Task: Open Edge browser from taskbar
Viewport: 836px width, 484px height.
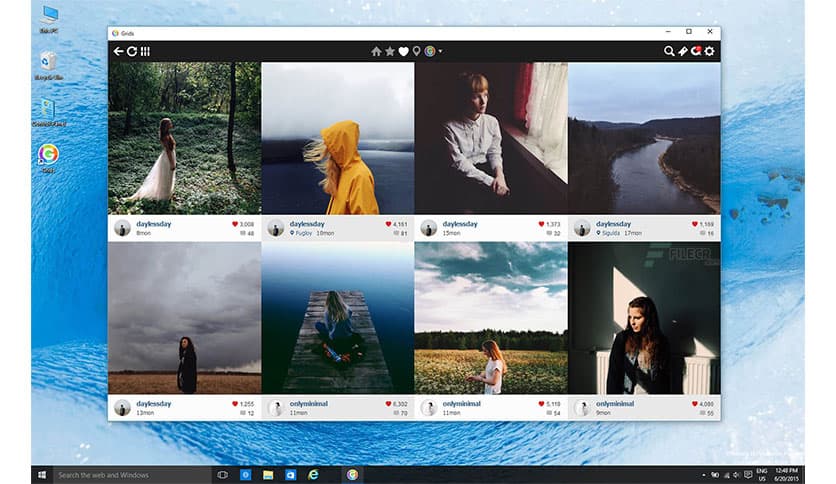Action: 313,474
